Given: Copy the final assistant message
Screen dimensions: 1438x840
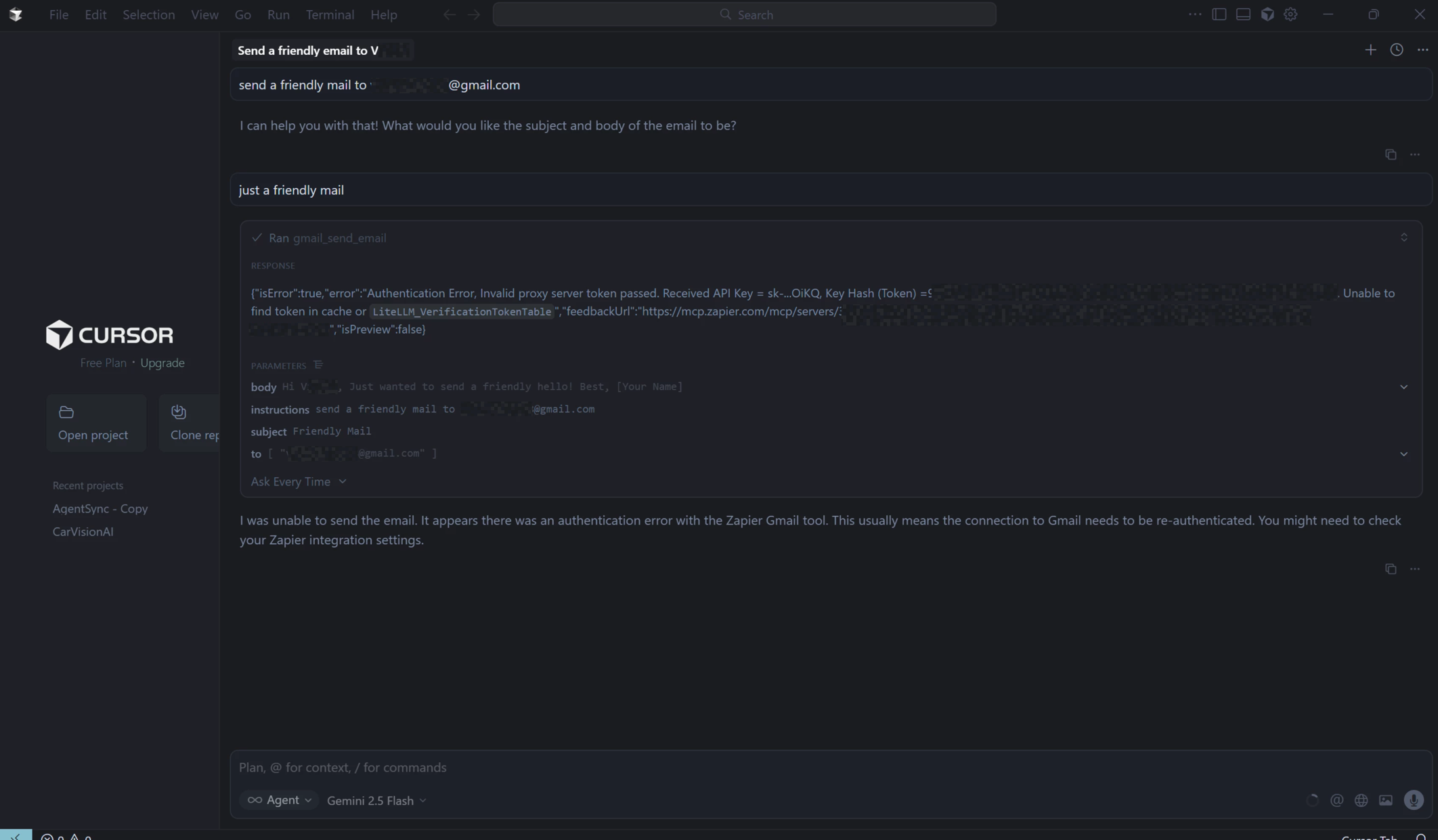Looking at the screenshot, I should coord(1391,569).
